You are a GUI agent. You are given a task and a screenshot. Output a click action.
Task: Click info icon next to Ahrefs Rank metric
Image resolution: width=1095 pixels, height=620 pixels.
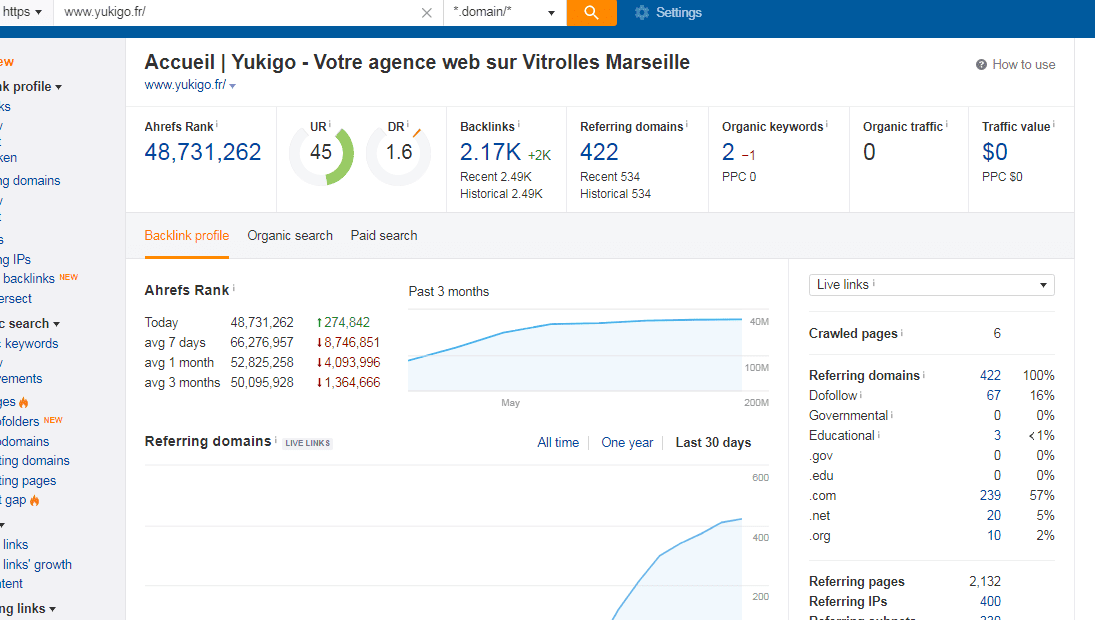coord(216,124)
